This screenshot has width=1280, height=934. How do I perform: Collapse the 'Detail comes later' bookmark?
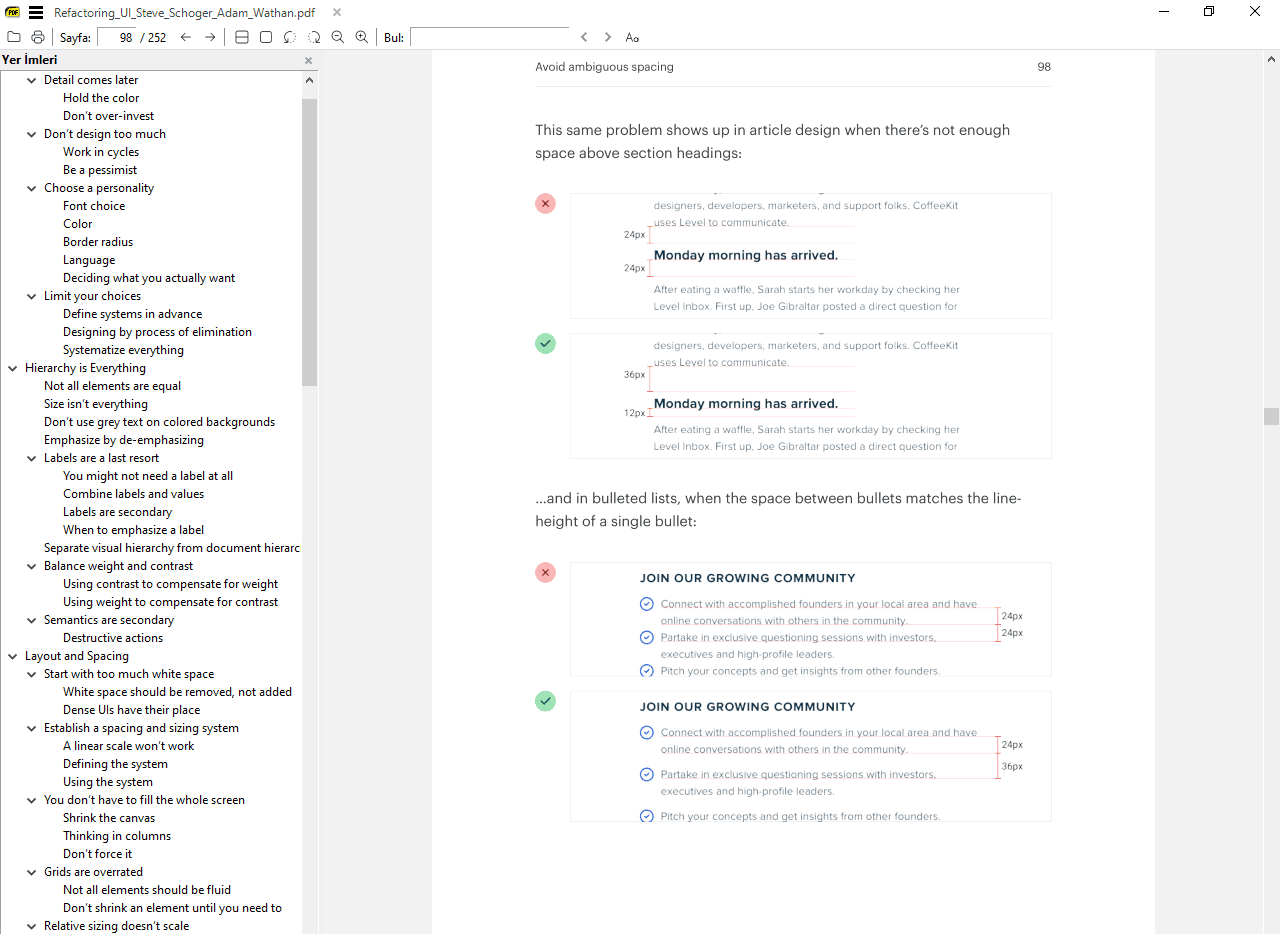[32, 80]
